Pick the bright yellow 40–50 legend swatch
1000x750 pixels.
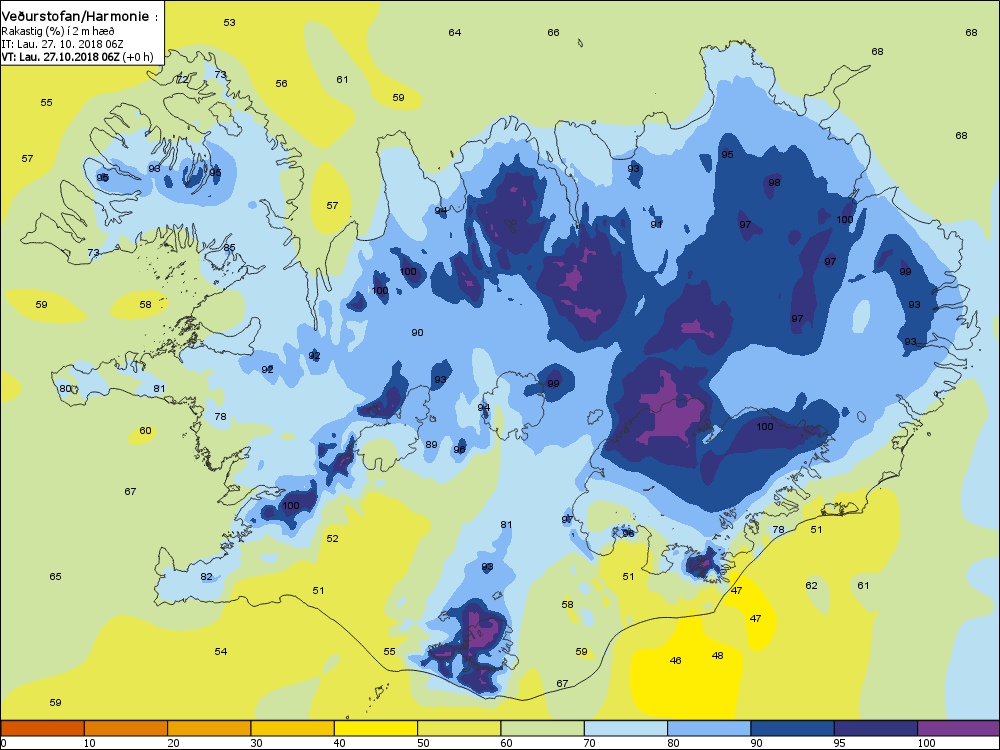376,728
